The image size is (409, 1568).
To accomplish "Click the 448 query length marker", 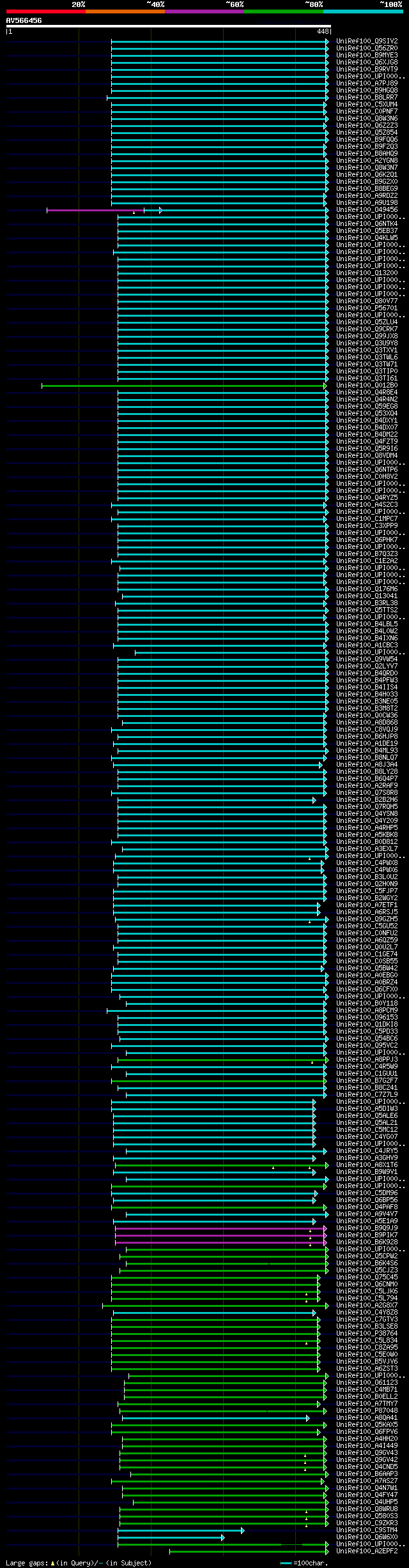I will [322, 31].
